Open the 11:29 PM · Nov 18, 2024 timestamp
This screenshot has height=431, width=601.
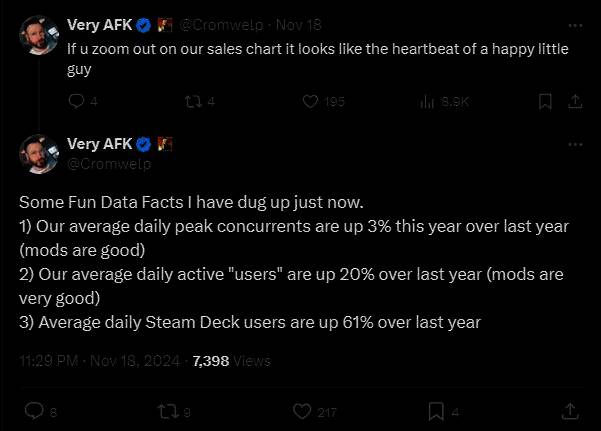coord(99,359)
